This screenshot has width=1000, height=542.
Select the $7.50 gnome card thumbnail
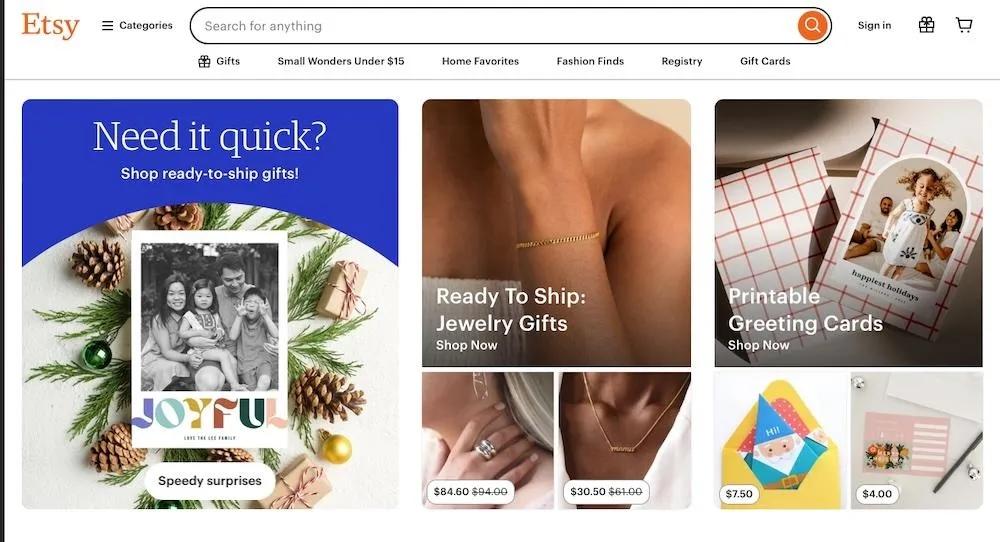(x=780, y=440)
